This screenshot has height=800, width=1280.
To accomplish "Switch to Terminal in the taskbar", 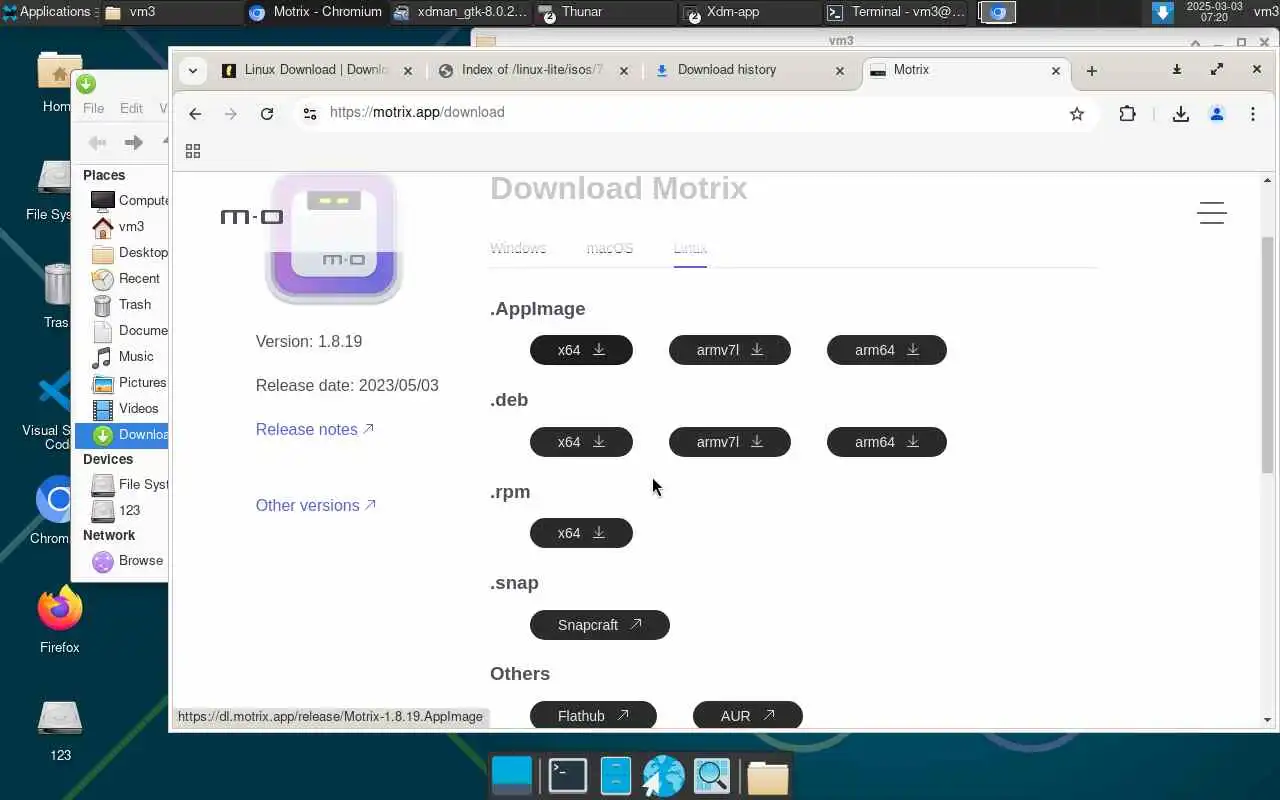I will coord(896,12).
